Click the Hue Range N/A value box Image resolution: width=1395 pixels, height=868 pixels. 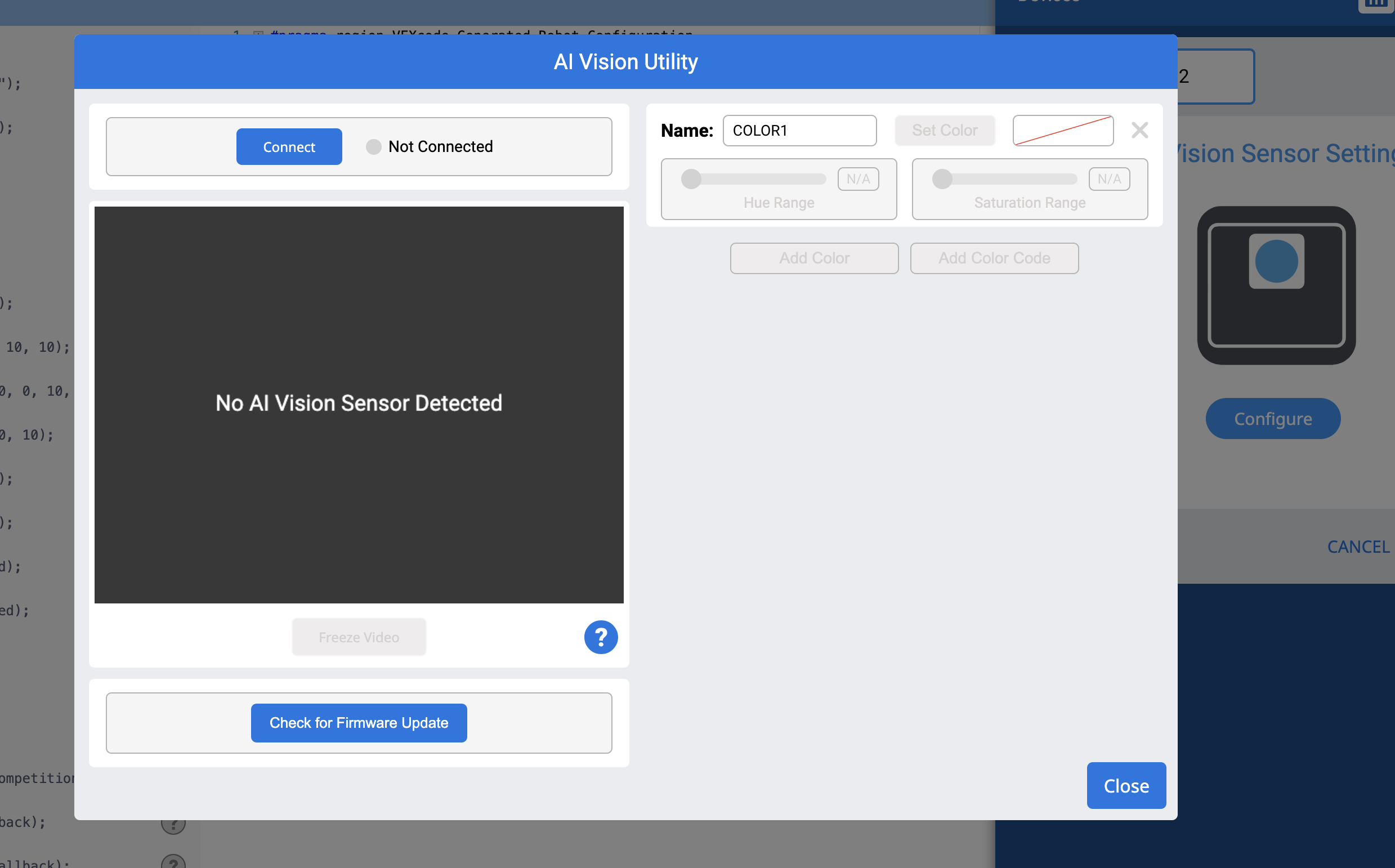(x=858, y=179)
